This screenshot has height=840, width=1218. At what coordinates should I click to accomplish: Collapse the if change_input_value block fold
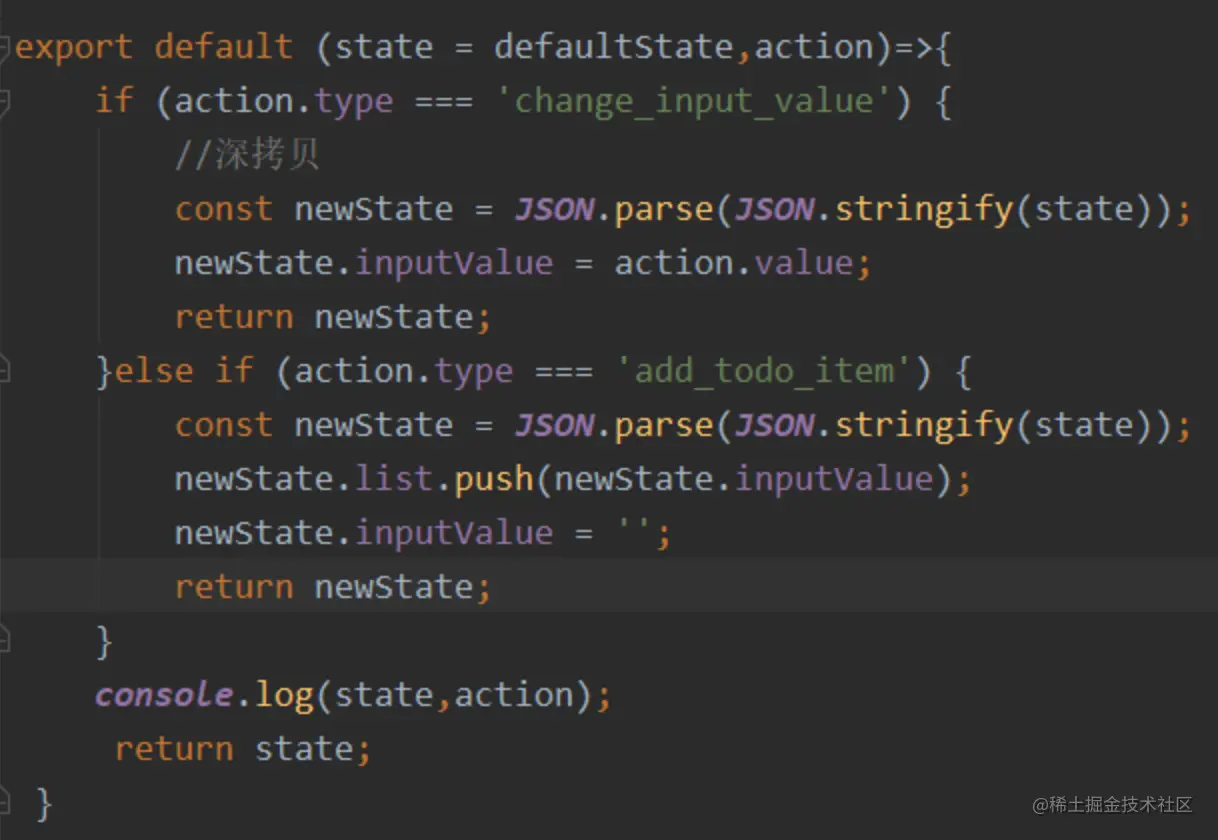tap(4, 101)
